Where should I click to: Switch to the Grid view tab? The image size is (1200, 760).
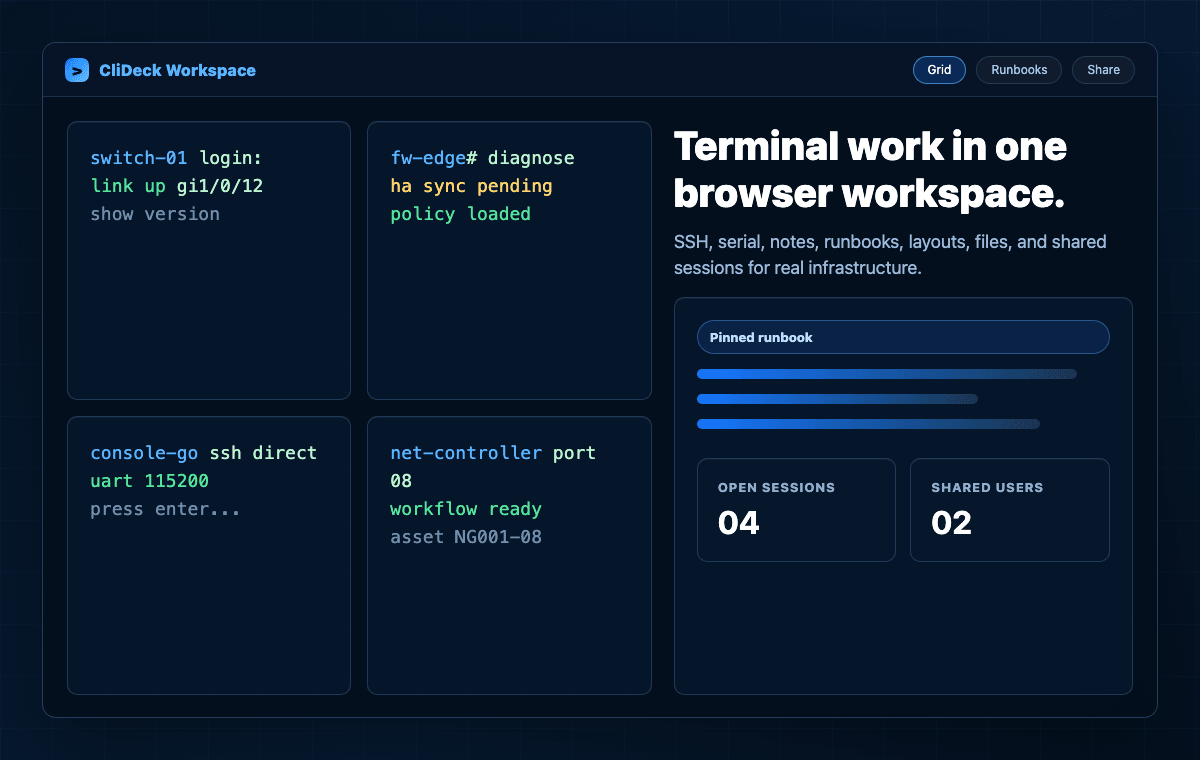point(939,70)
